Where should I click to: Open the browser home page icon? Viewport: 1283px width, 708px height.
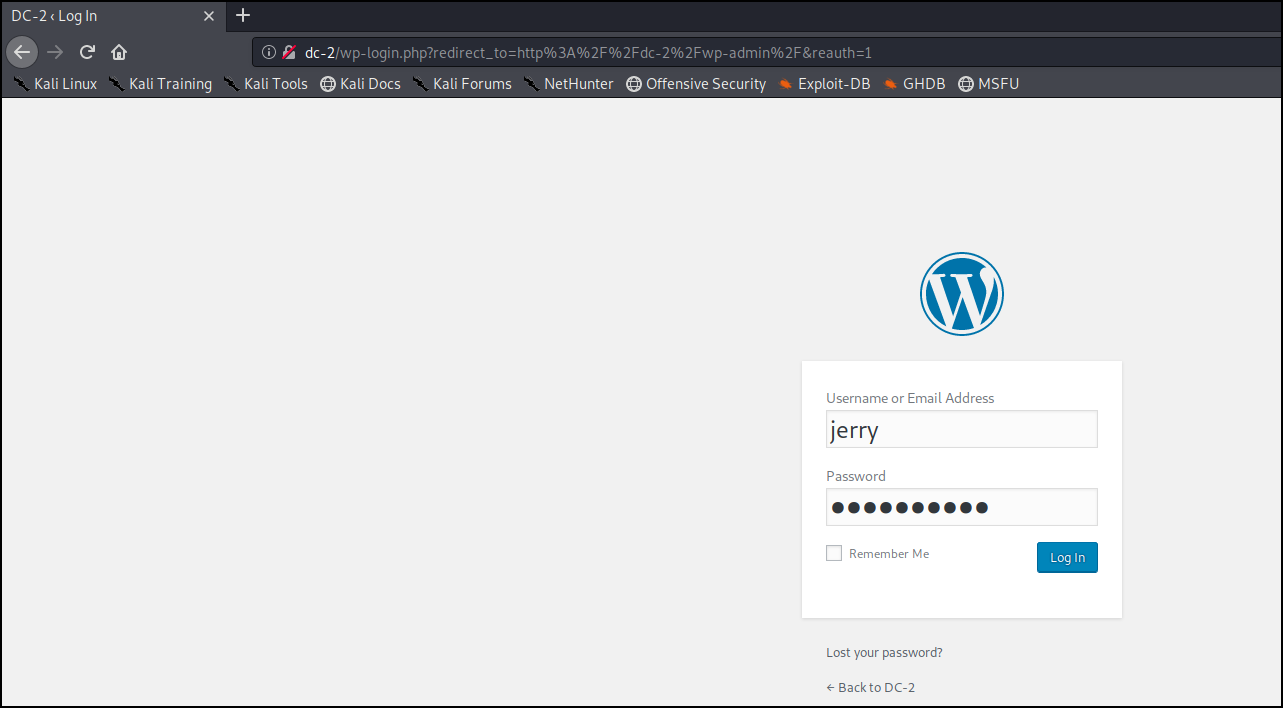click(x=119, y=52)
